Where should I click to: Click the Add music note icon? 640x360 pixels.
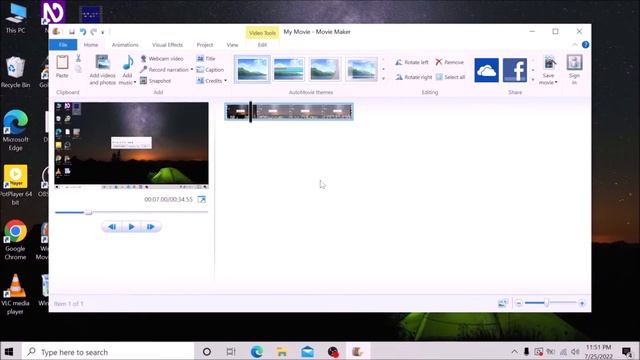click(128, 63)
